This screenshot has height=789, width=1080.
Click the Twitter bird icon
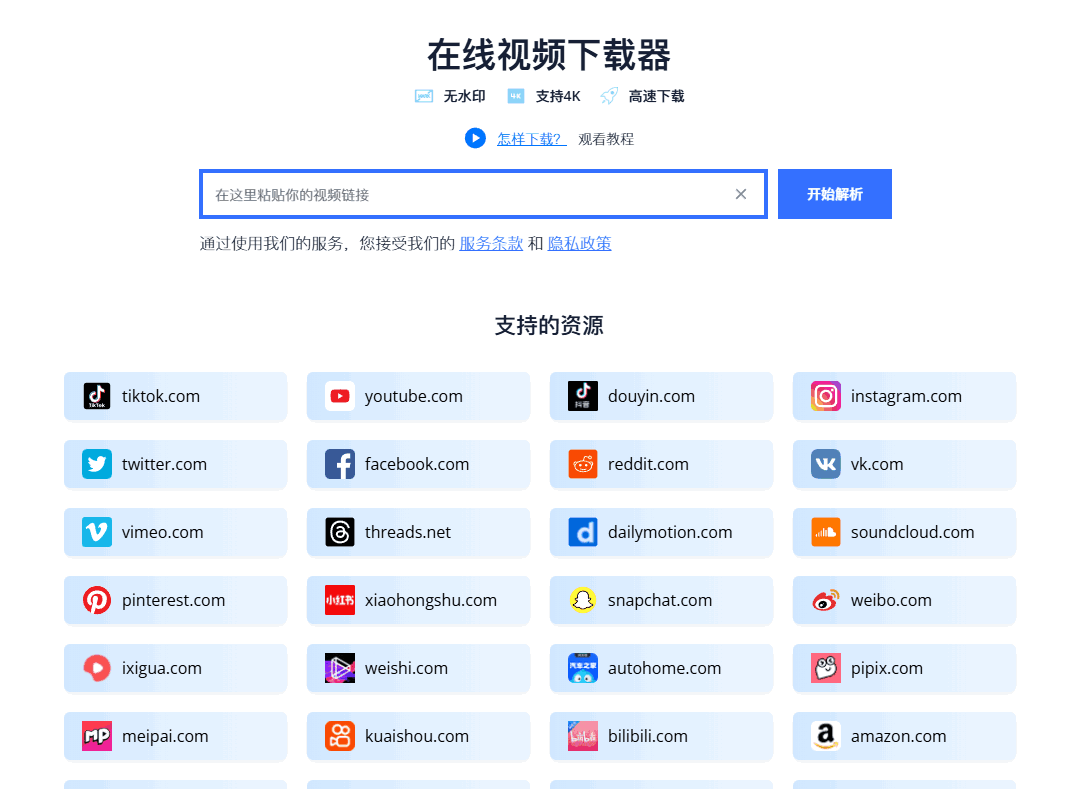pos(97,465)
